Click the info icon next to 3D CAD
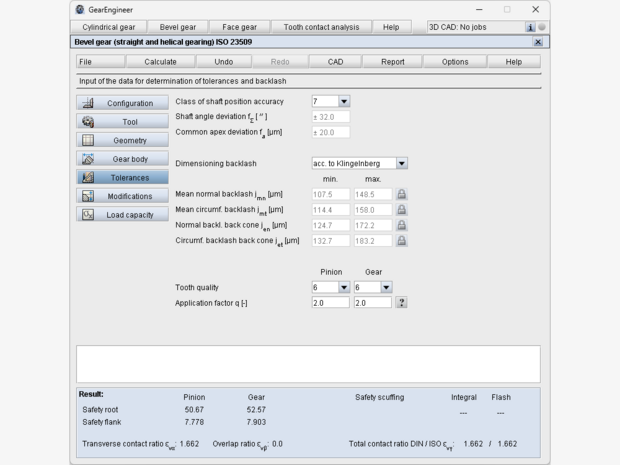The width and height of the screenshot is (620, 465). [530, 27]
